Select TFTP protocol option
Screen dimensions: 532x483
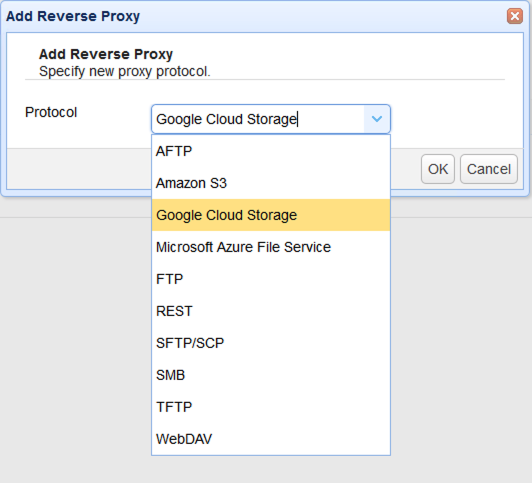(x=271, y=407)
